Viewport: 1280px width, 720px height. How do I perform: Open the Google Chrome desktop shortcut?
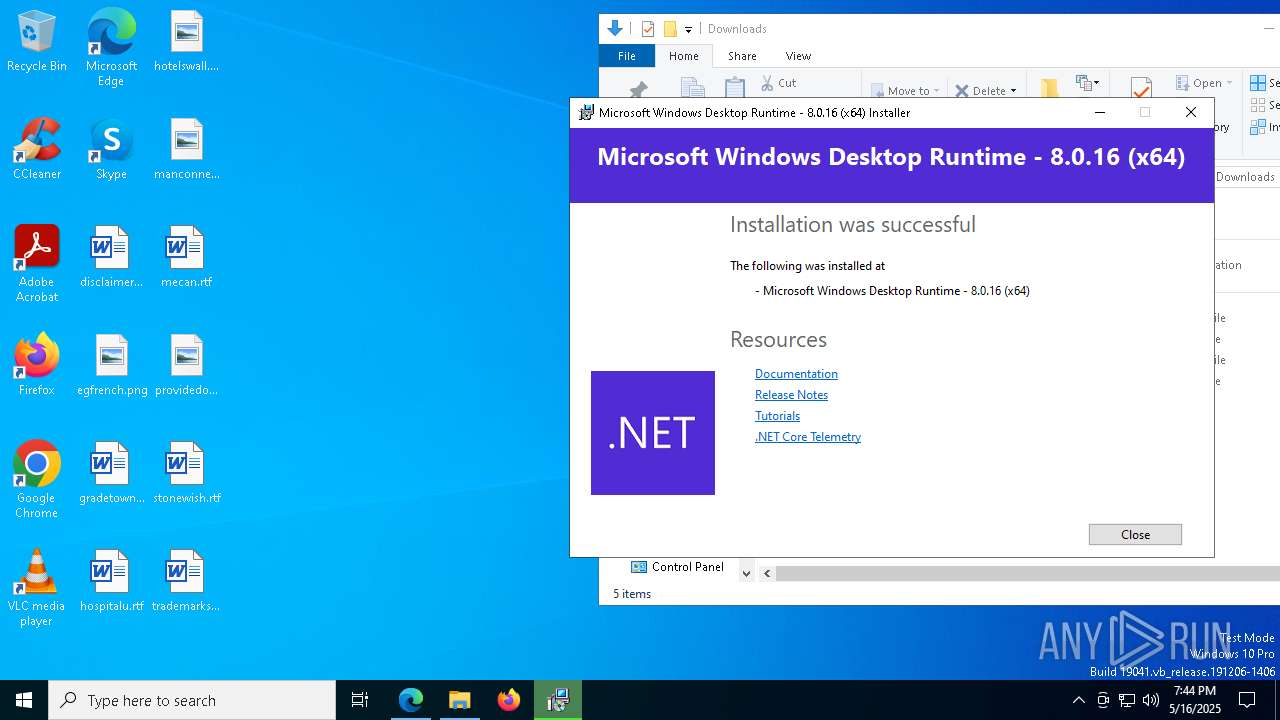[x=37, y=480]
